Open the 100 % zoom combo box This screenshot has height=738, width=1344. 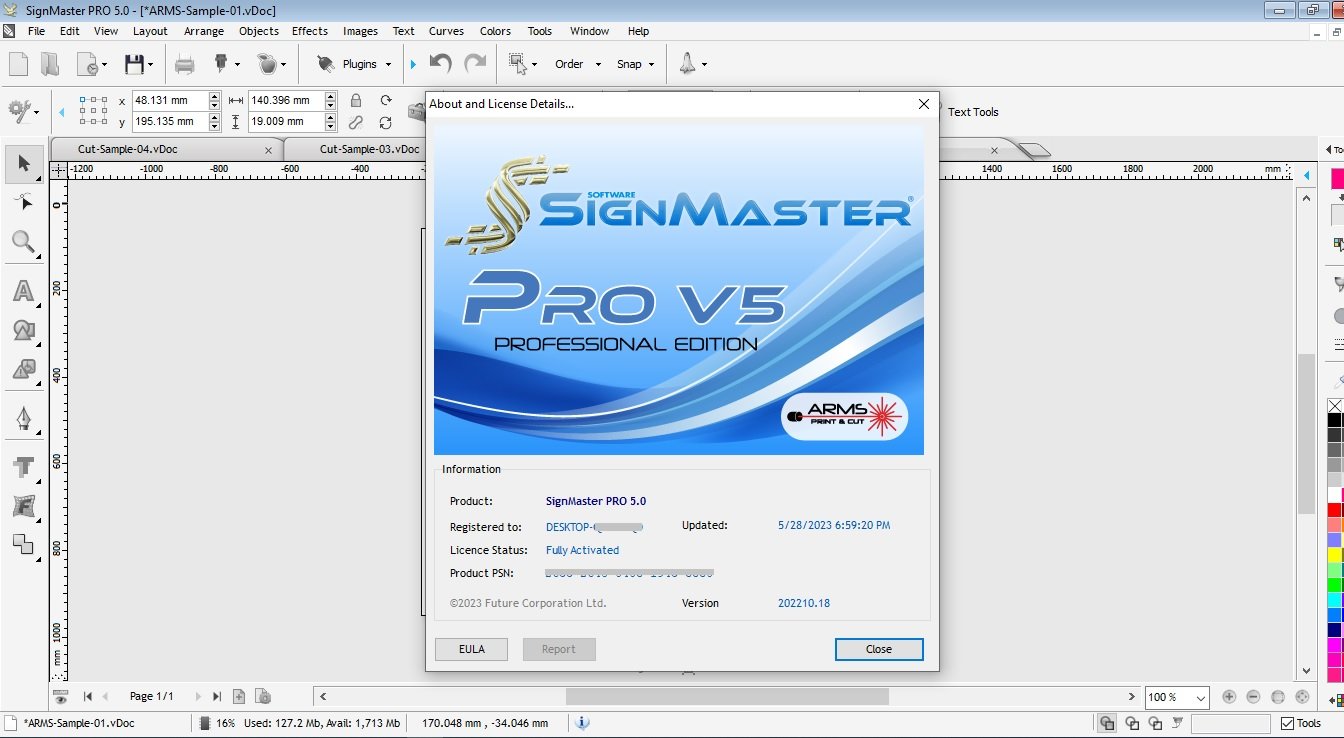coord(1177,697)
